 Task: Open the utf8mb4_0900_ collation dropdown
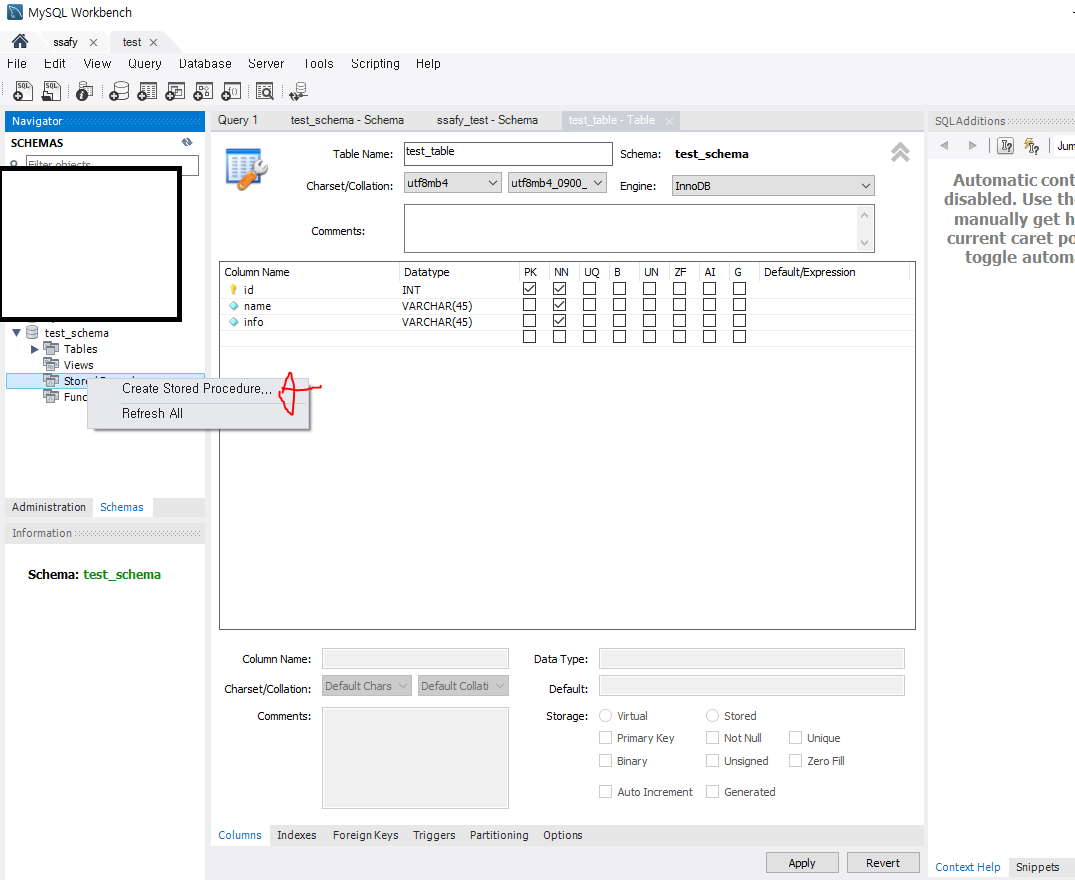pos(557,183)
